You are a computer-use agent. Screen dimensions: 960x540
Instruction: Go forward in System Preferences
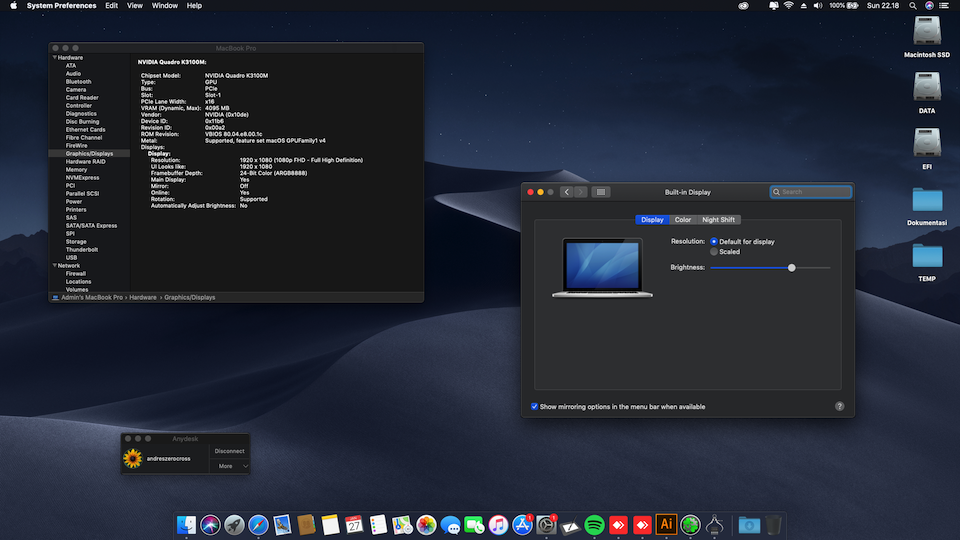point(580,192)
